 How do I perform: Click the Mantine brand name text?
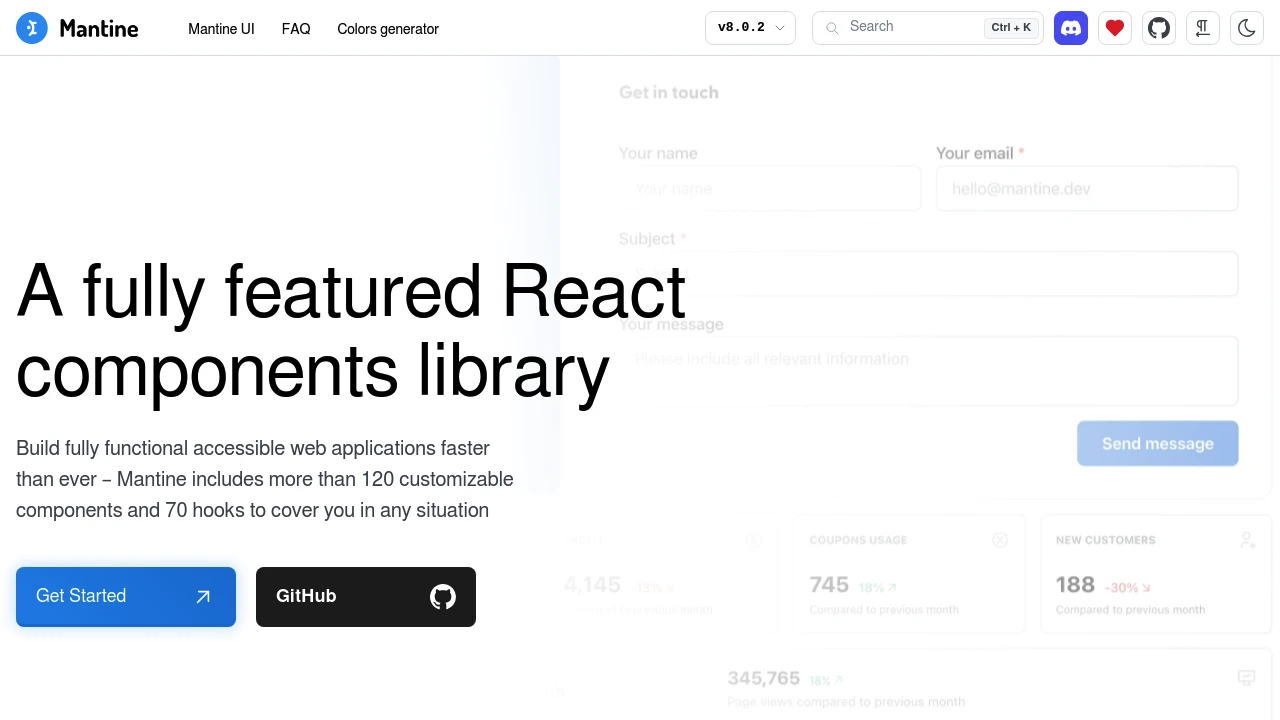(99, 28)
